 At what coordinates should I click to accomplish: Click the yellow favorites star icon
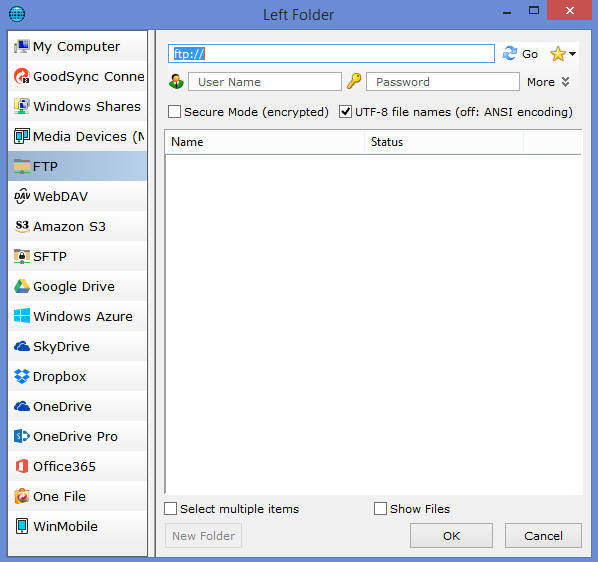[x=558, y=54]
